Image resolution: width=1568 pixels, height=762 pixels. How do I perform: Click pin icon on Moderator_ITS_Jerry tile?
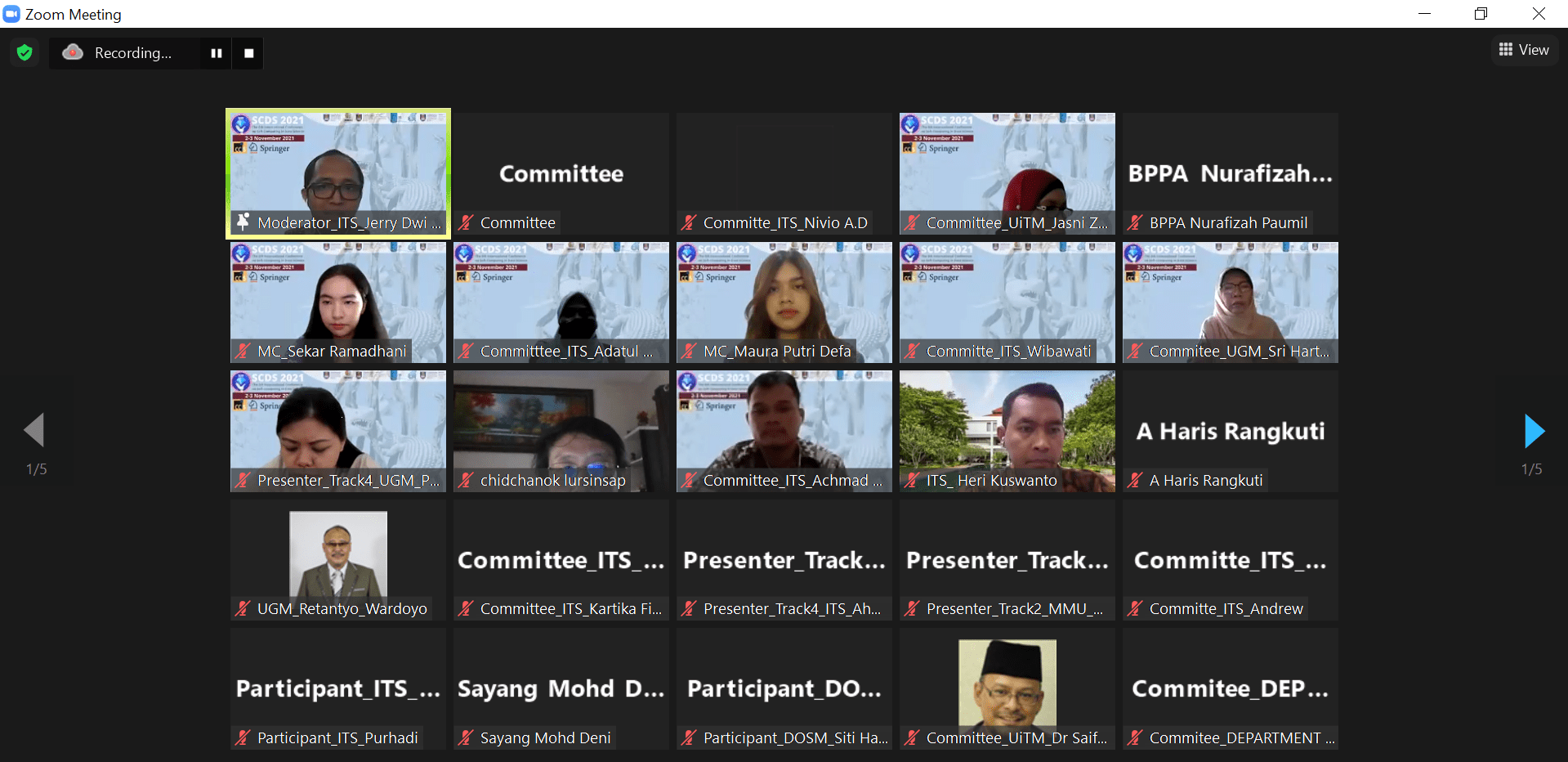(x=243, y=222)
